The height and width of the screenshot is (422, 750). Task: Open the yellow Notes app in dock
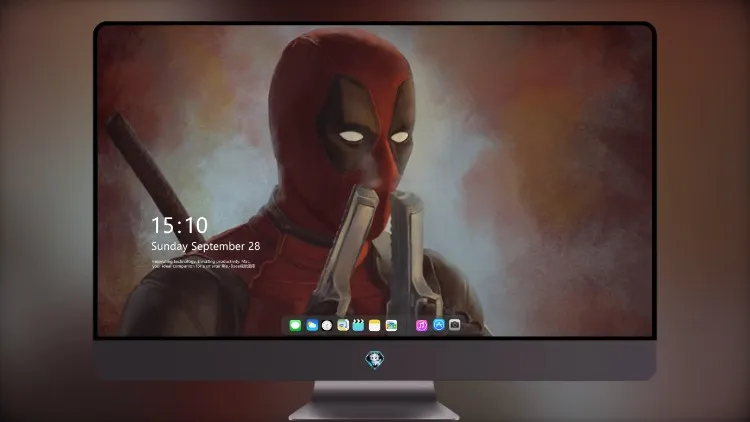(x=375, y=325)
